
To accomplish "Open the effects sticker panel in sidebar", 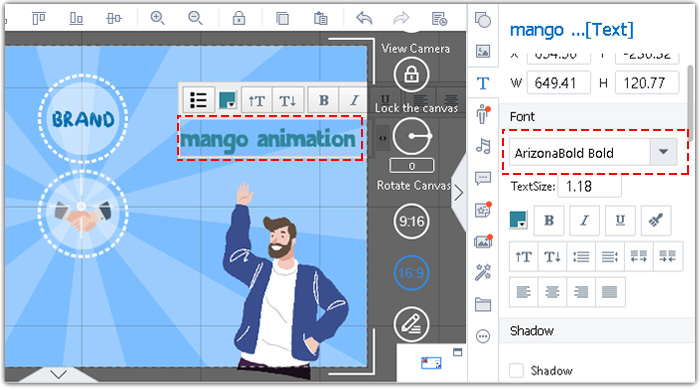I will click(483, 209).
